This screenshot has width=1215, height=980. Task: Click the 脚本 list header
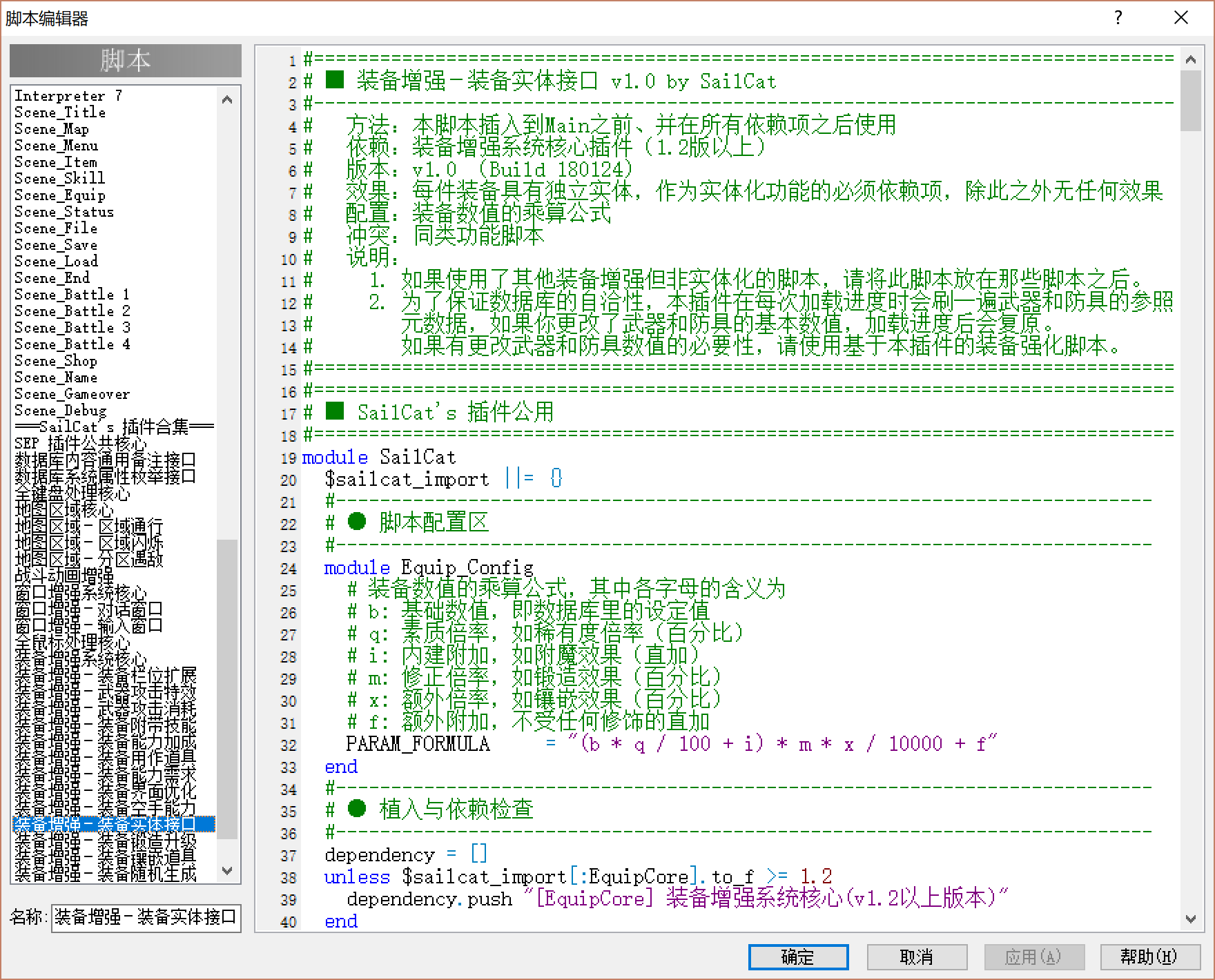tap(126, 61)
